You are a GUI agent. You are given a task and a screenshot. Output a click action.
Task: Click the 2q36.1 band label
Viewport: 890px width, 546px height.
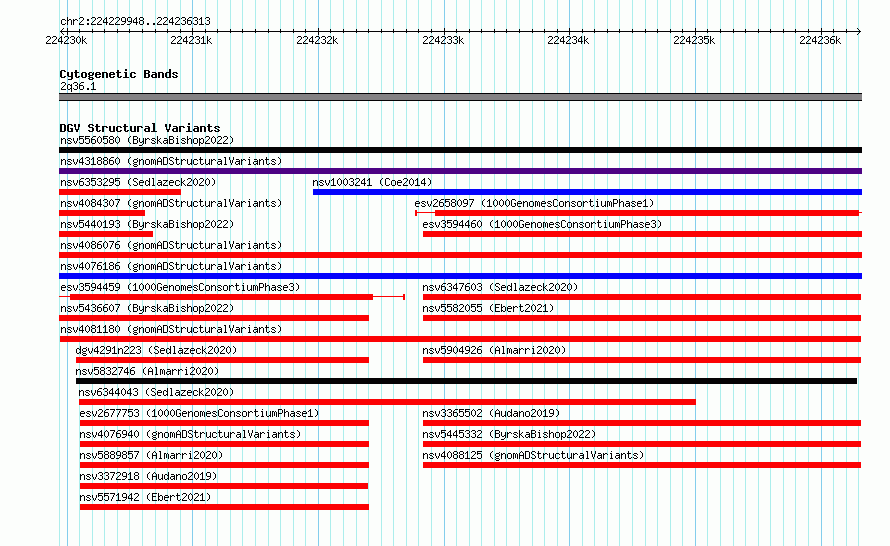pos(78,86)
